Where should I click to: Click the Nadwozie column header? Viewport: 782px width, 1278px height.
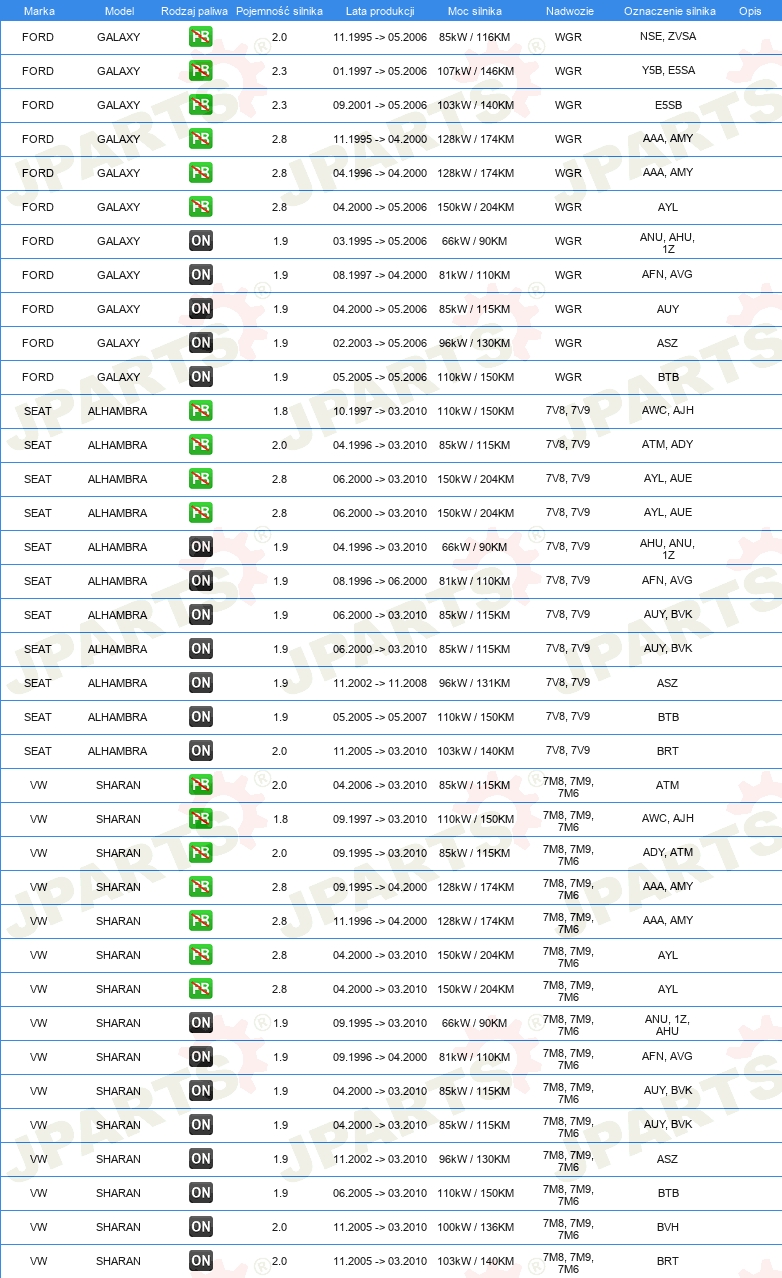569,11
